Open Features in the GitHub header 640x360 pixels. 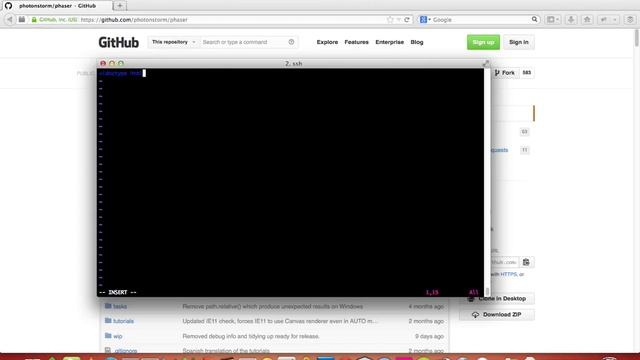(356, 42)
